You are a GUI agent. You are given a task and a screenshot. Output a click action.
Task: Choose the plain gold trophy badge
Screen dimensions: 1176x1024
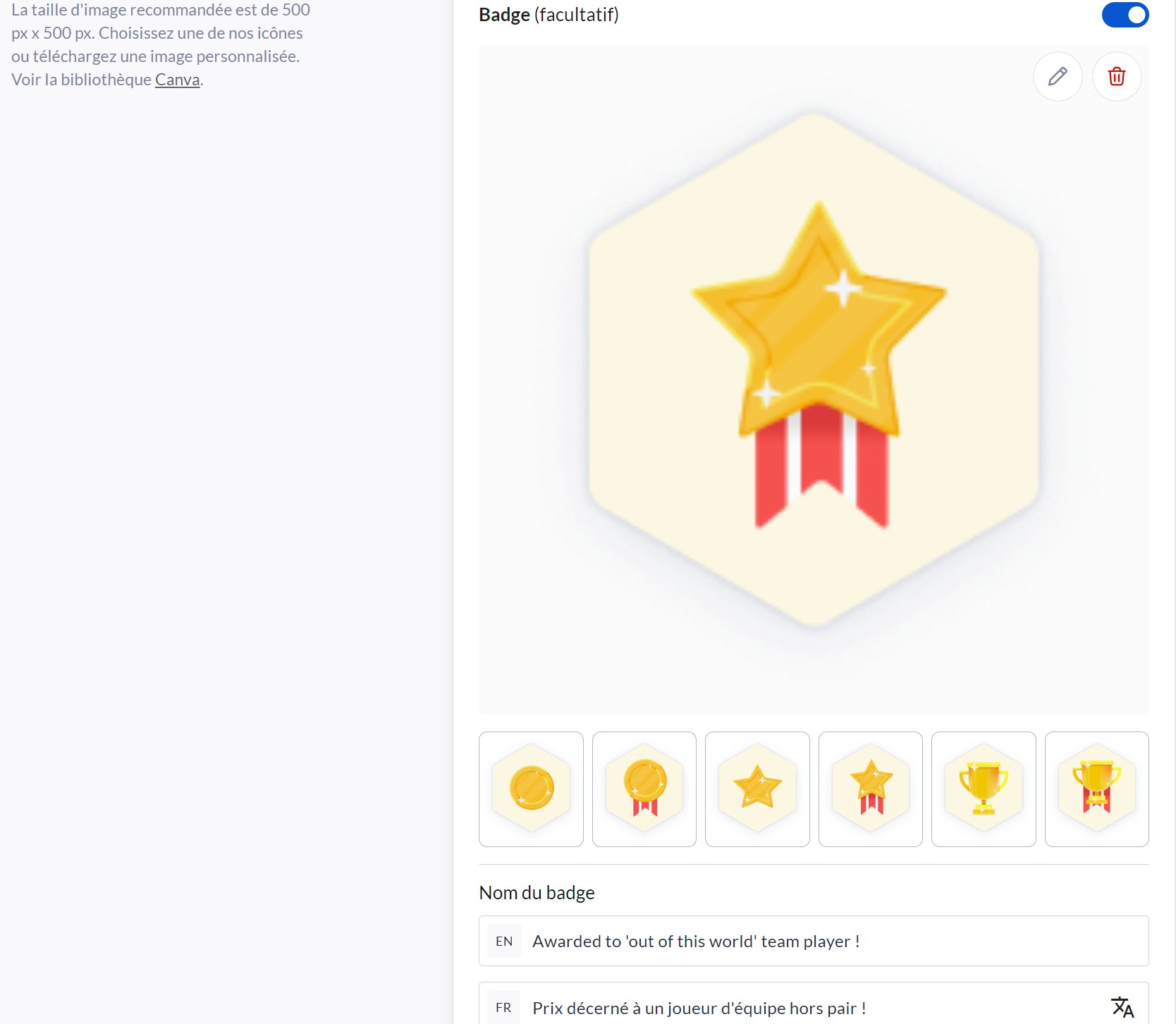coord(984,789)
